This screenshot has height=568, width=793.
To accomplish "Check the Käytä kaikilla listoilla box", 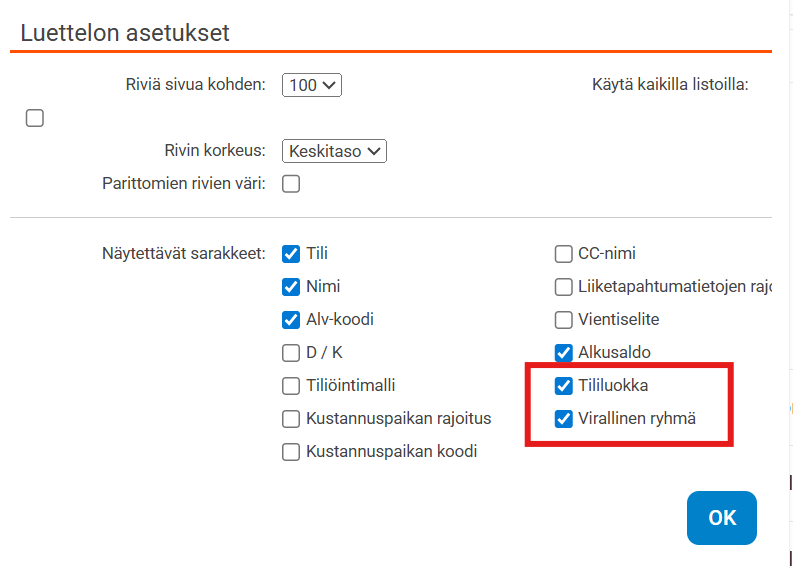I will pyautogui.click(x=35, y=119).
